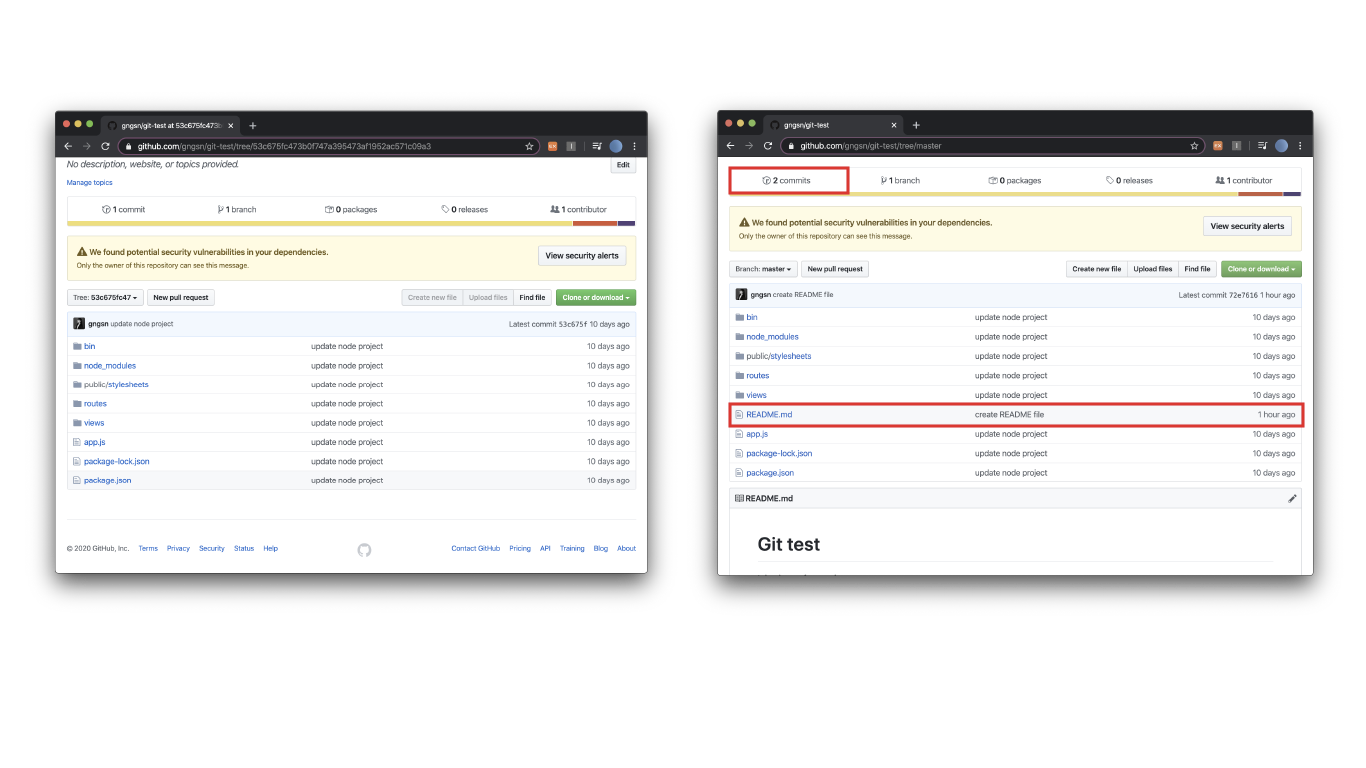
Task: Open Tree: 53c675fc47 dropdown in left window
Action: (x=105, y=297)
